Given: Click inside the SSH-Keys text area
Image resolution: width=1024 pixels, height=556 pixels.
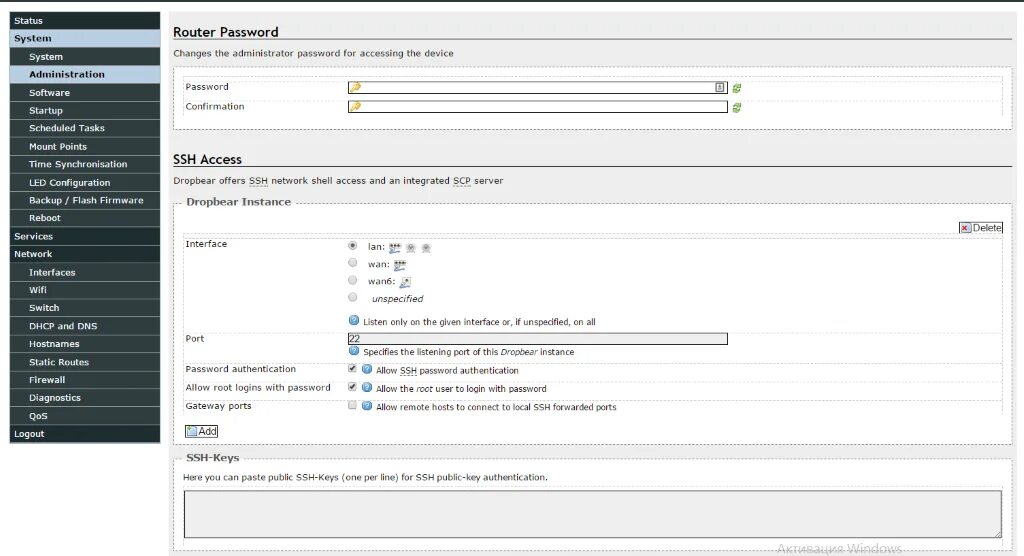Looking at the screenshot, I should (x=592, y=514).
